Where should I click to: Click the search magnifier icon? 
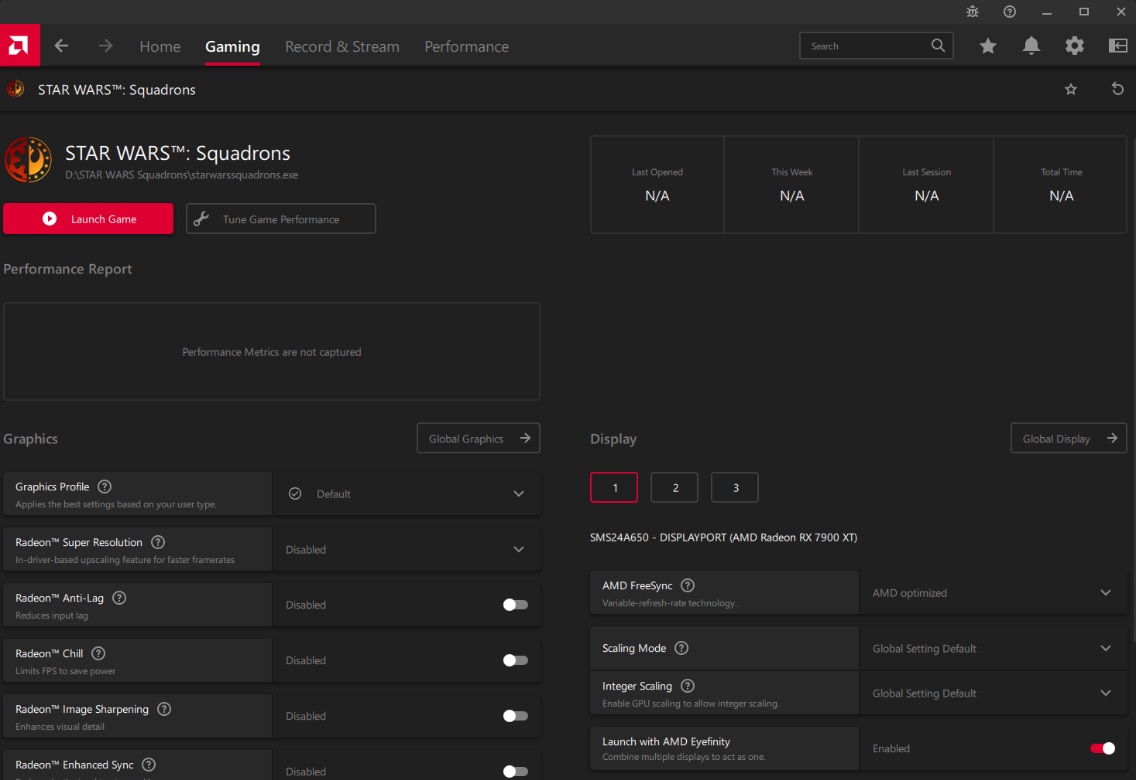[937, 46]
